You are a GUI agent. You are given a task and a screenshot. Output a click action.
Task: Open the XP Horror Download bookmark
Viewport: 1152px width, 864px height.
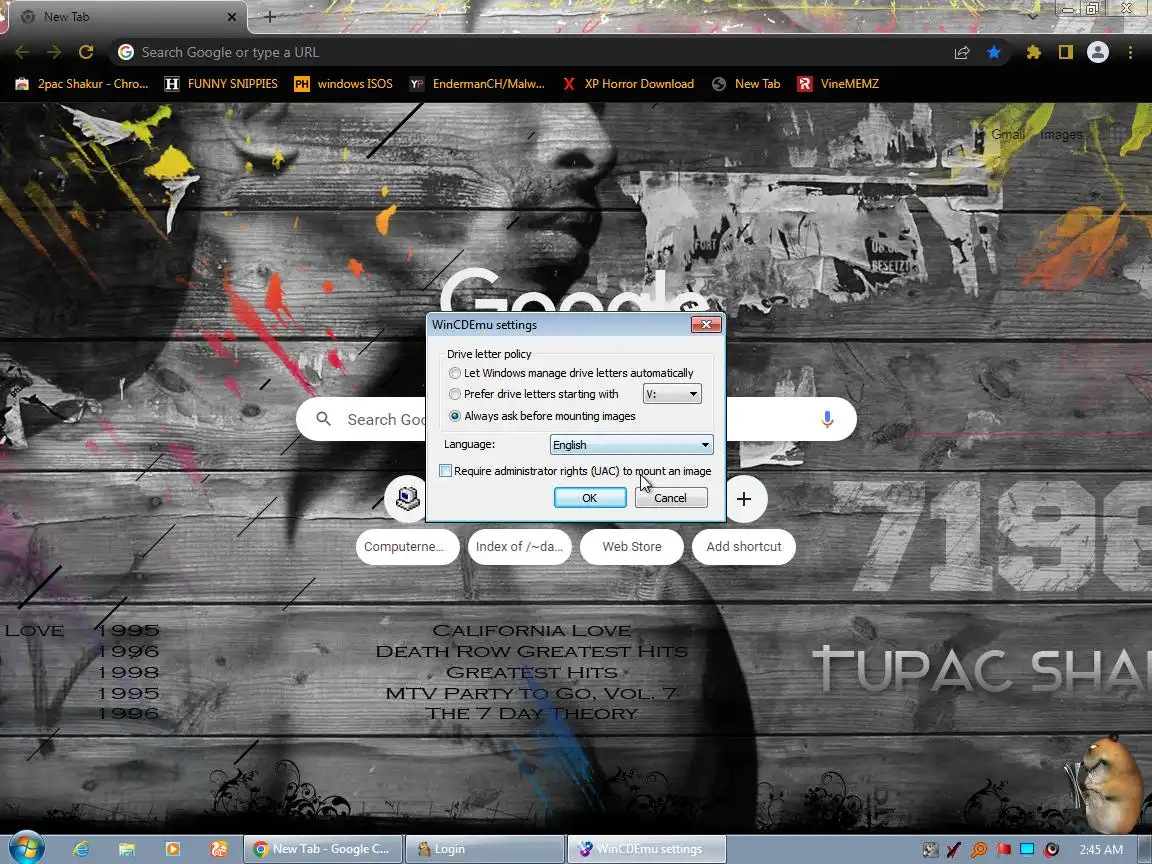[628, 84]
